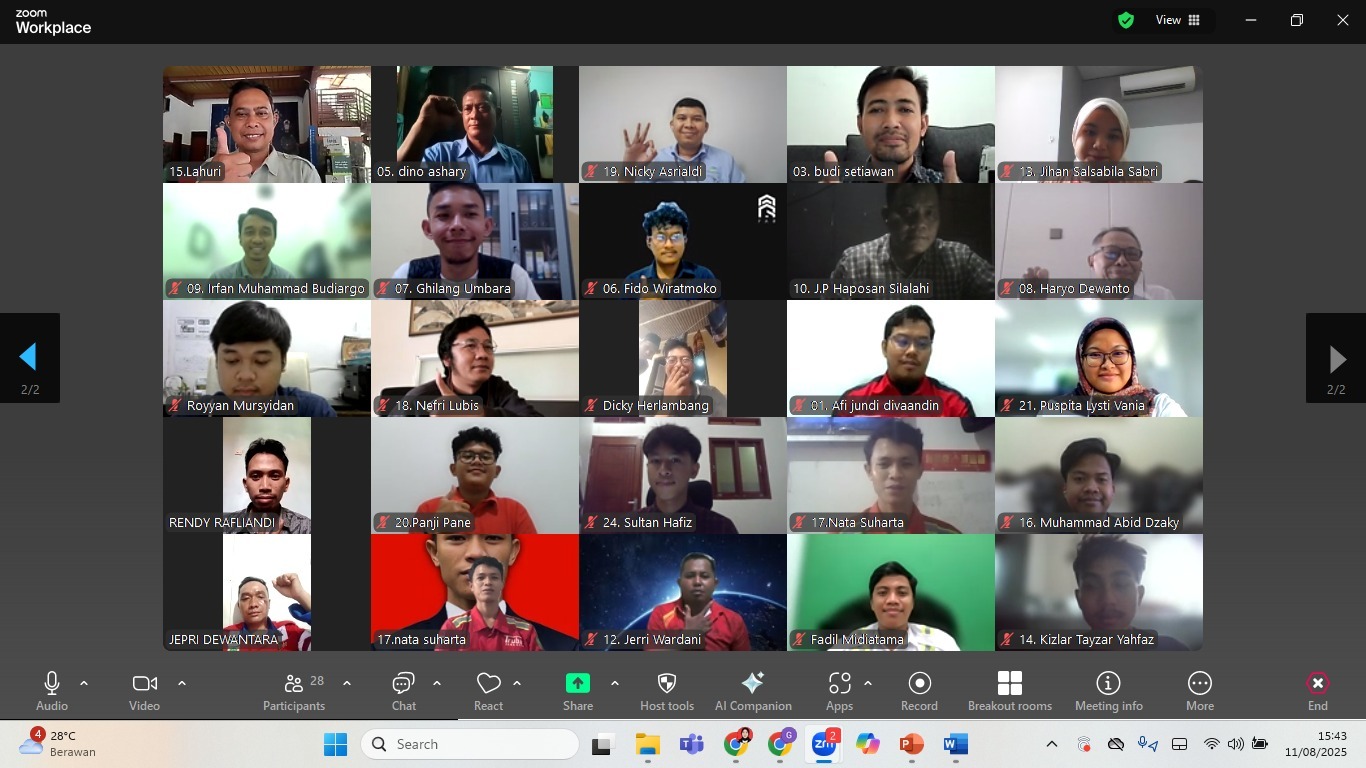
Task: Expand the Participants options arrow
Action: coord(347,684)
